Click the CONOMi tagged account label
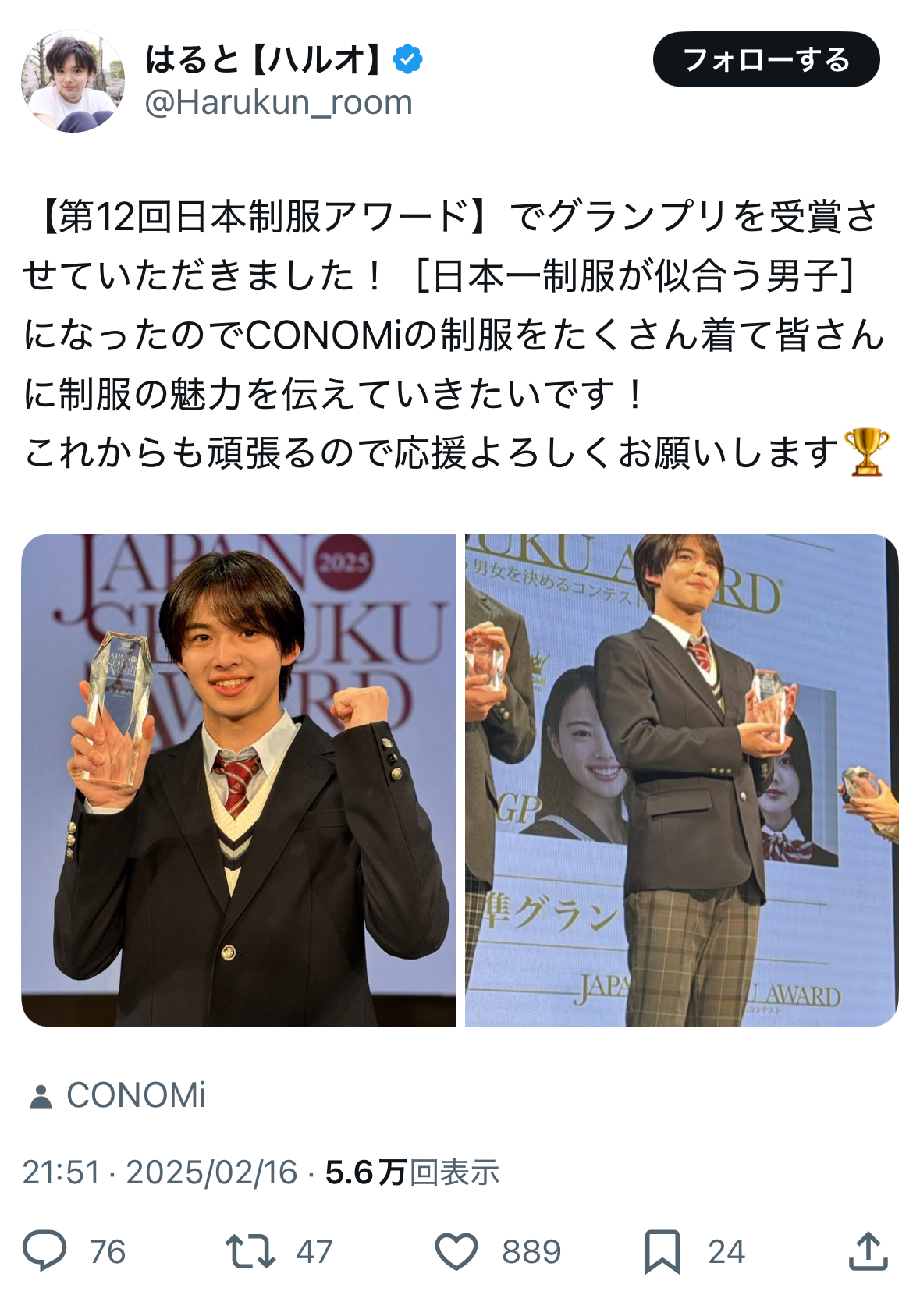The width and height of the screenshot is (920, 1316). pyautogui.click(x=136, y=1096)
